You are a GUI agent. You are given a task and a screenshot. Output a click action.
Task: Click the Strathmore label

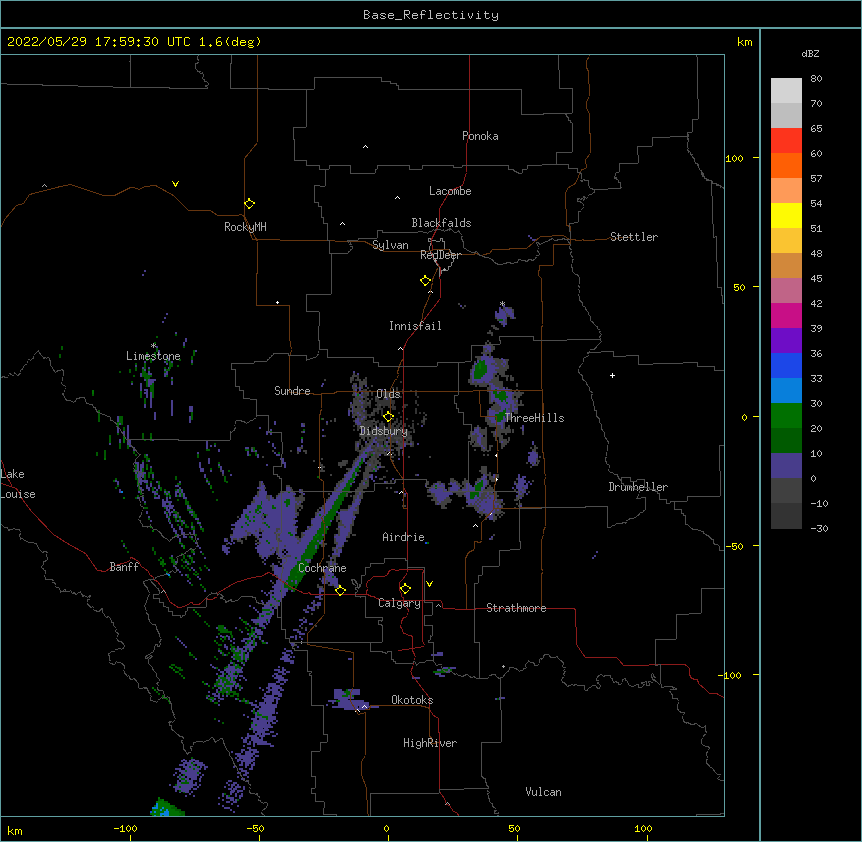[516, 608]
